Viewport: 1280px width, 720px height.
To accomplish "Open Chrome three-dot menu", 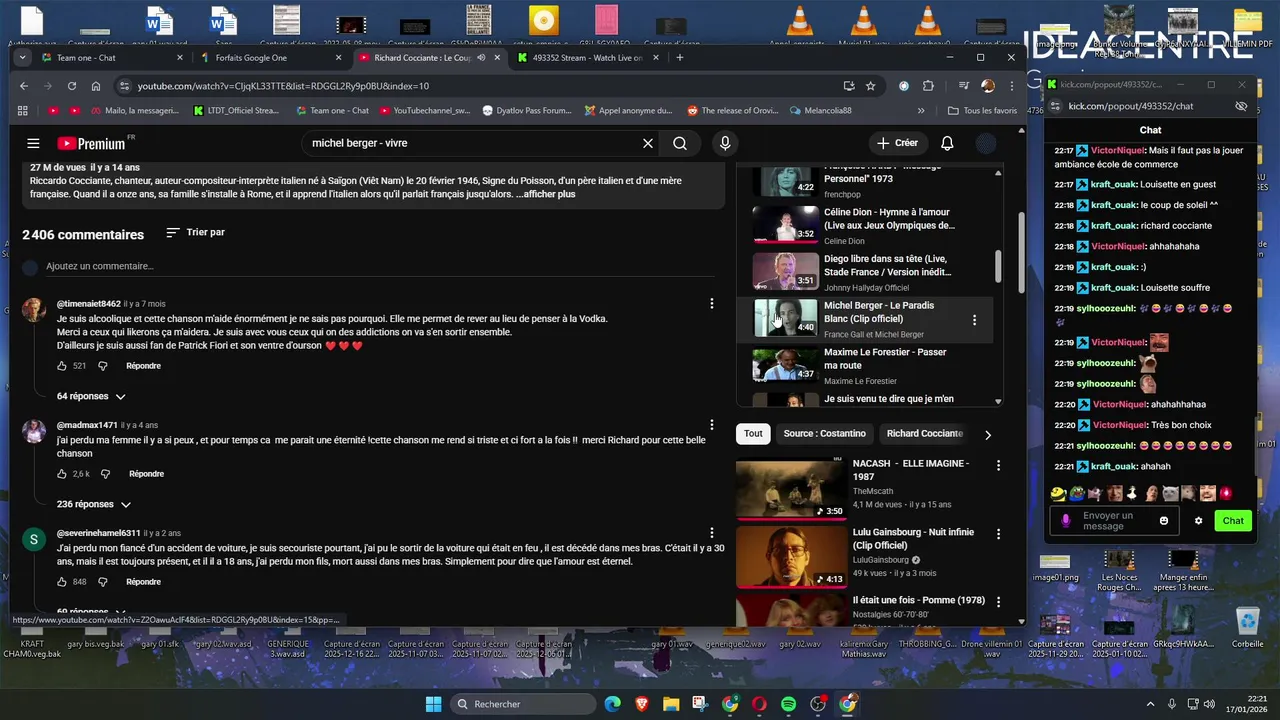I will click(1011, 86).
